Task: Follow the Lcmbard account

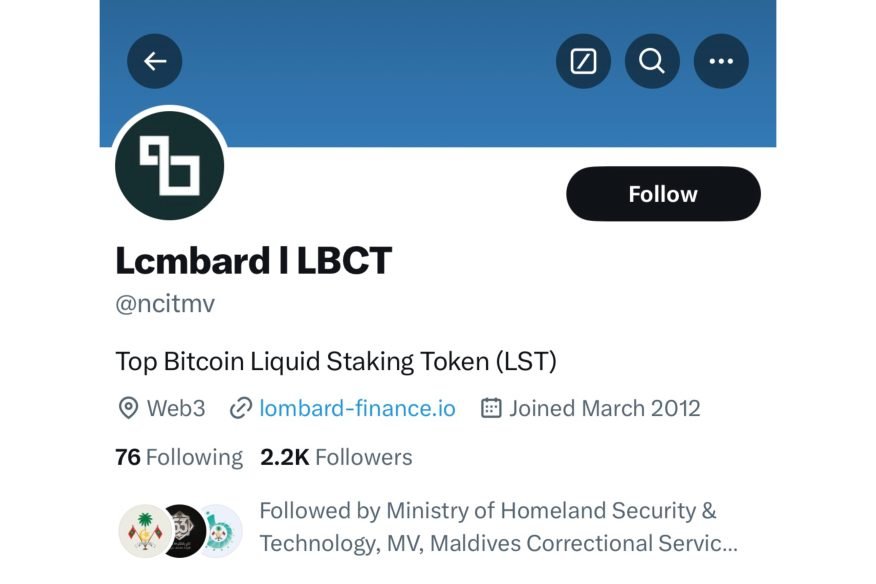Action: (x=663, y=194)
